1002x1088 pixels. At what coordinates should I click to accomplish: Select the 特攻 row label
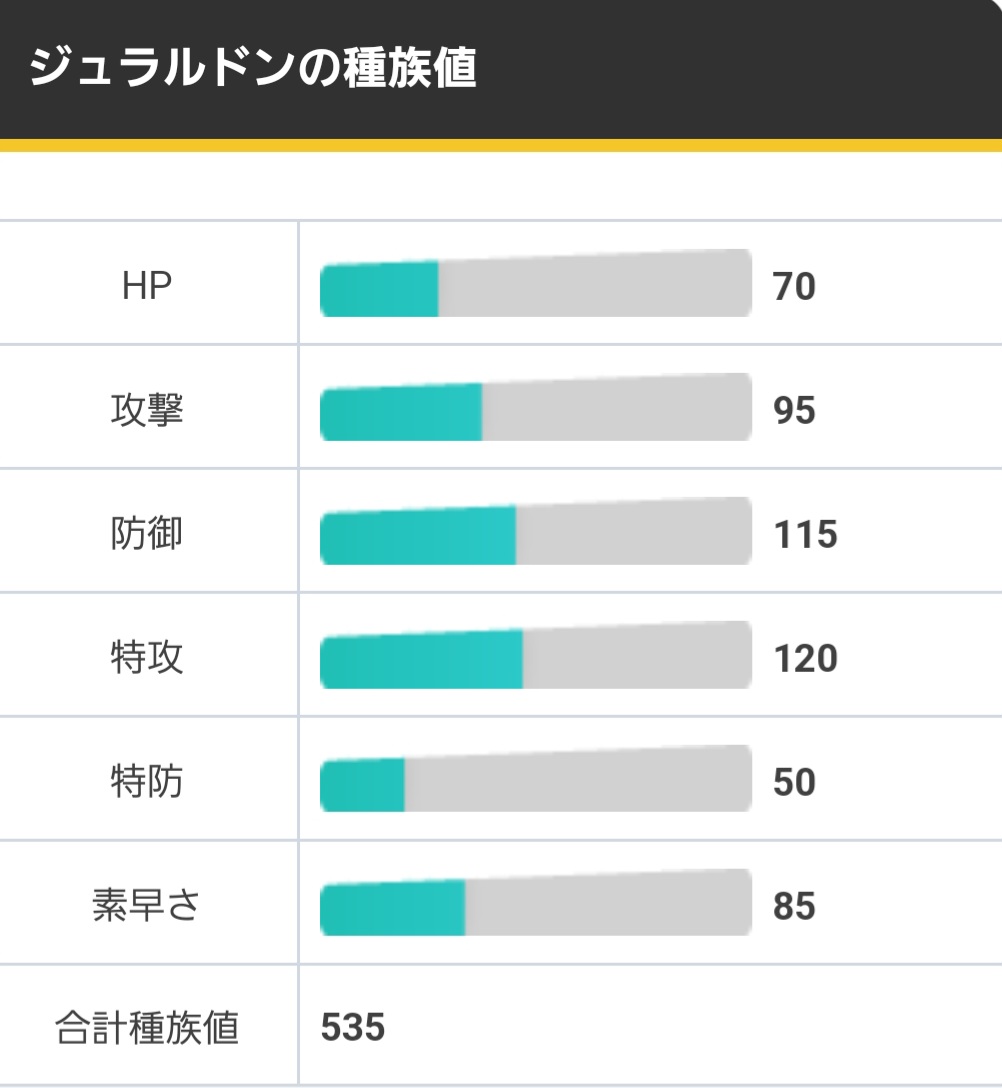point(146,657)
